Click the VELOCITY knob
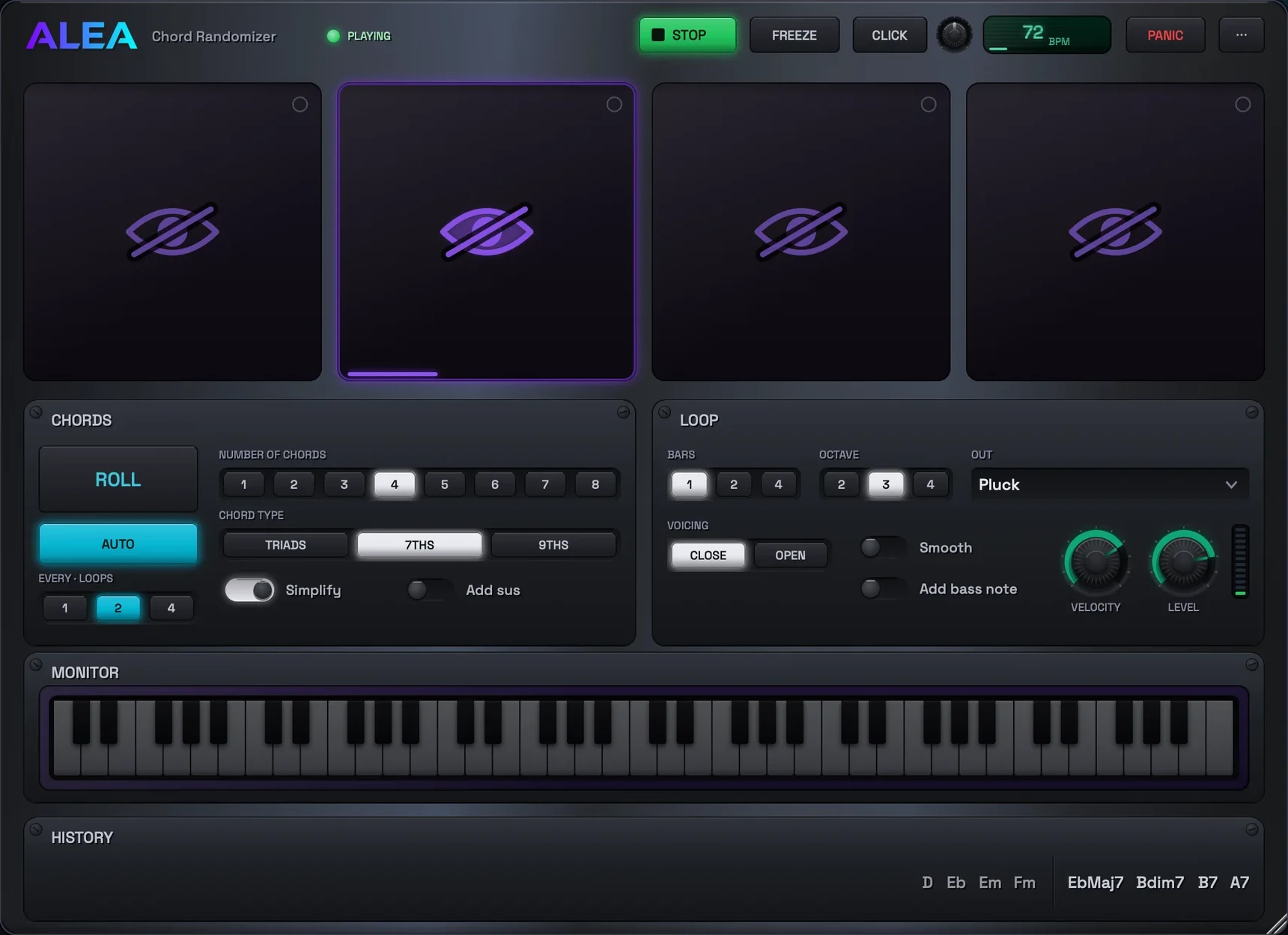Image resolution: width=1288 pixels, height=935 pixels. (x=1096, y=562)
